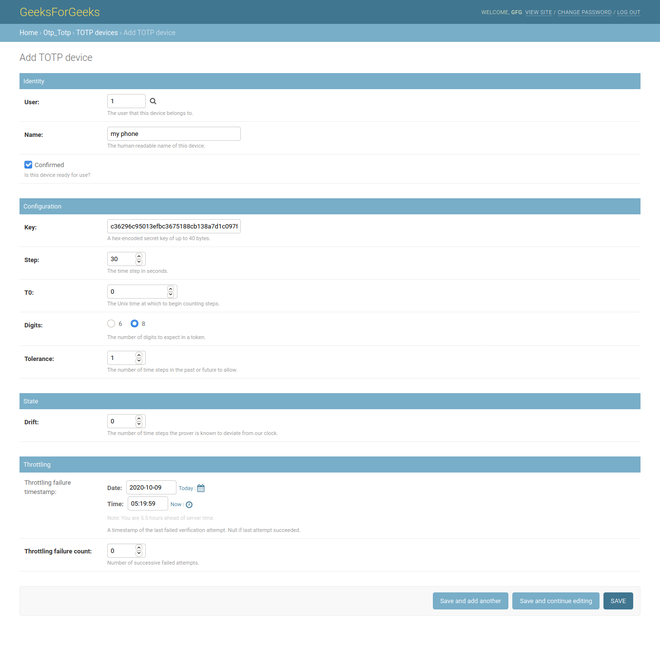The height and width of the screenshot is (645, 660).
Task: Select the 8 digits radio option
Action: click(x=135, y=324)
